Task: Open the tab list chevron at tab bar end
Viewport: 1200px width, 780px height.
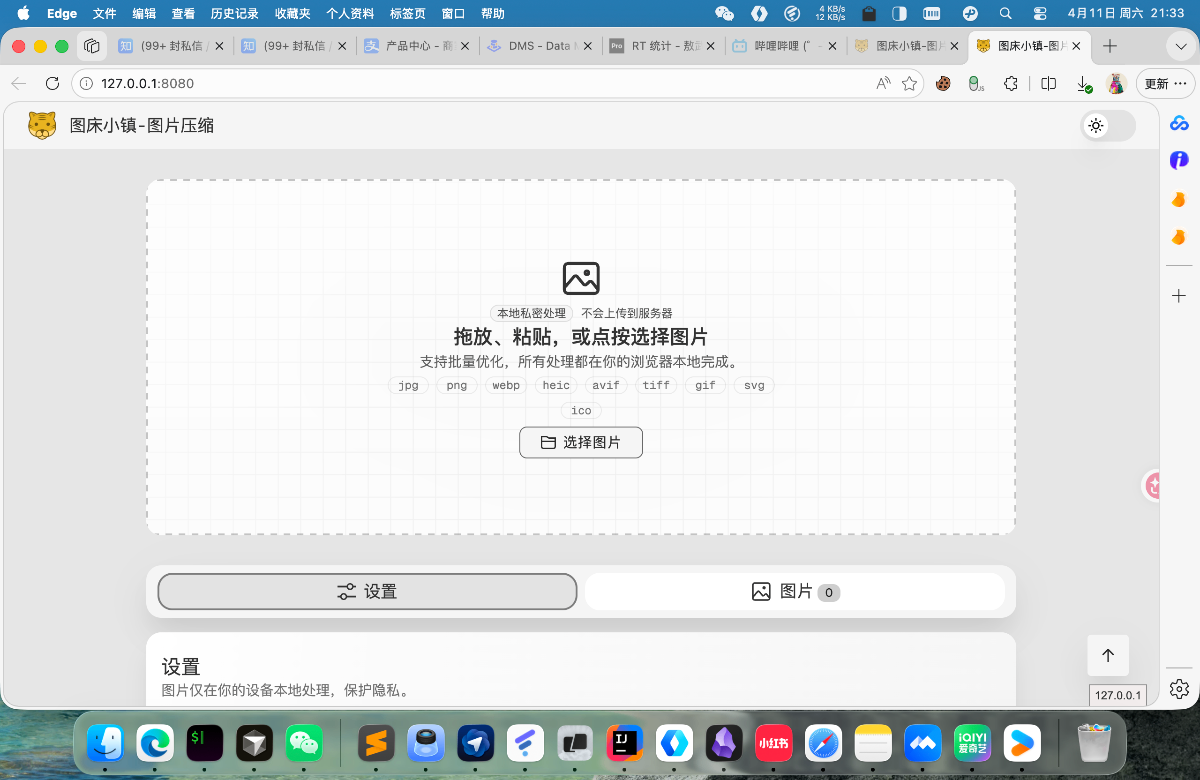Action: (x=1180, y=46)
